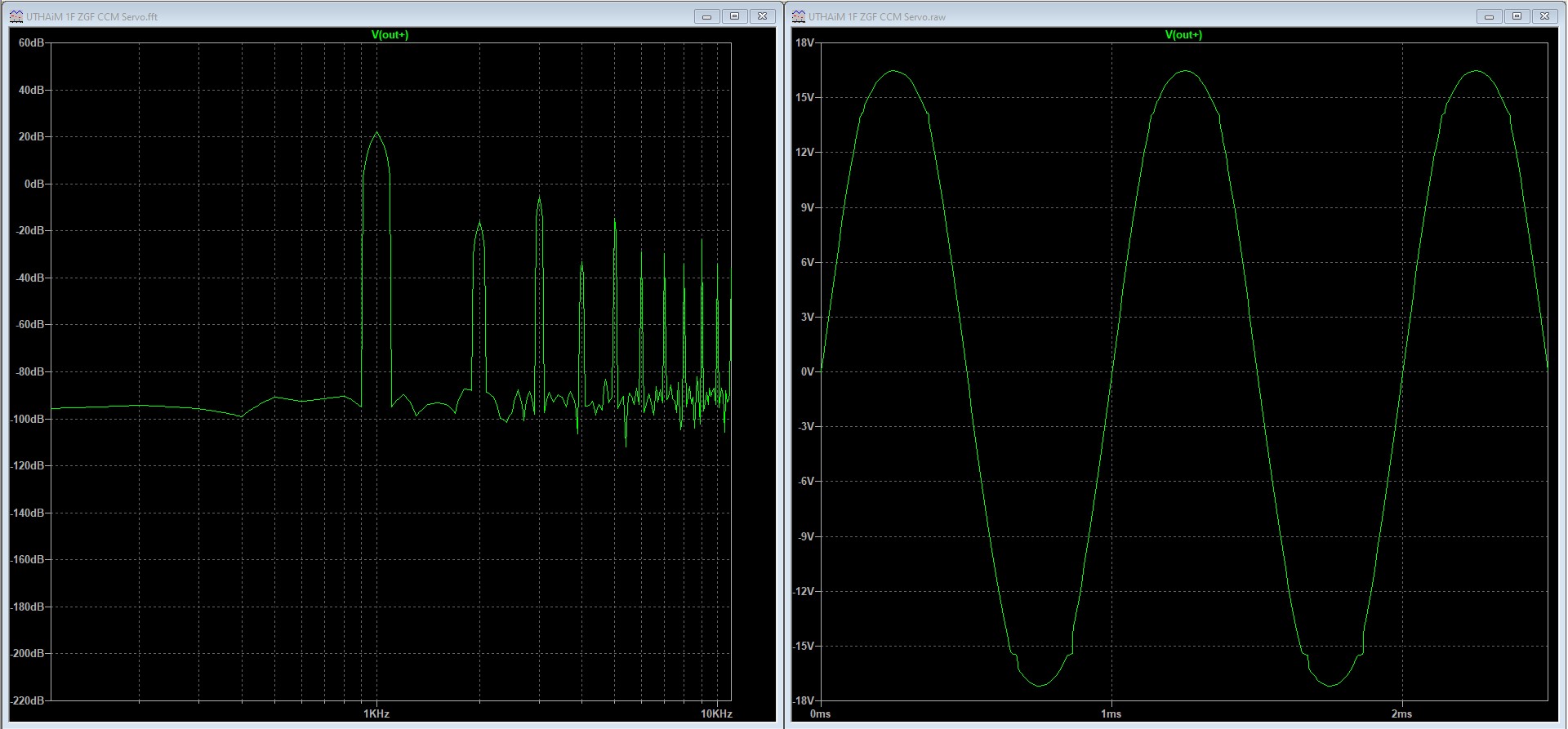Click the 0dB axis label
This screenshot has width=1568, height=729.
click(34, 184)
